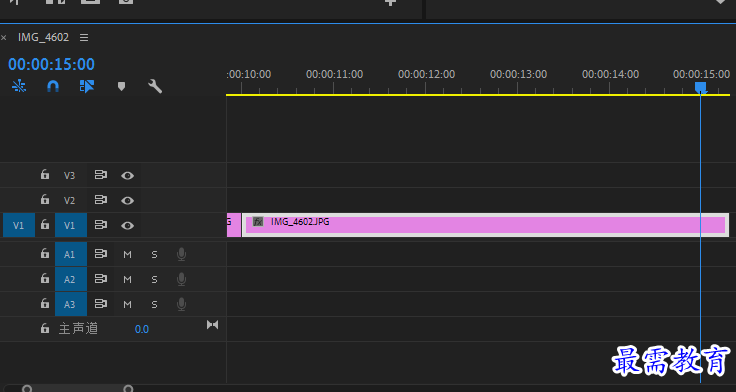Toggle sync lock for track V1
This screenshot has height=392, width=736.
pos(100,225)
